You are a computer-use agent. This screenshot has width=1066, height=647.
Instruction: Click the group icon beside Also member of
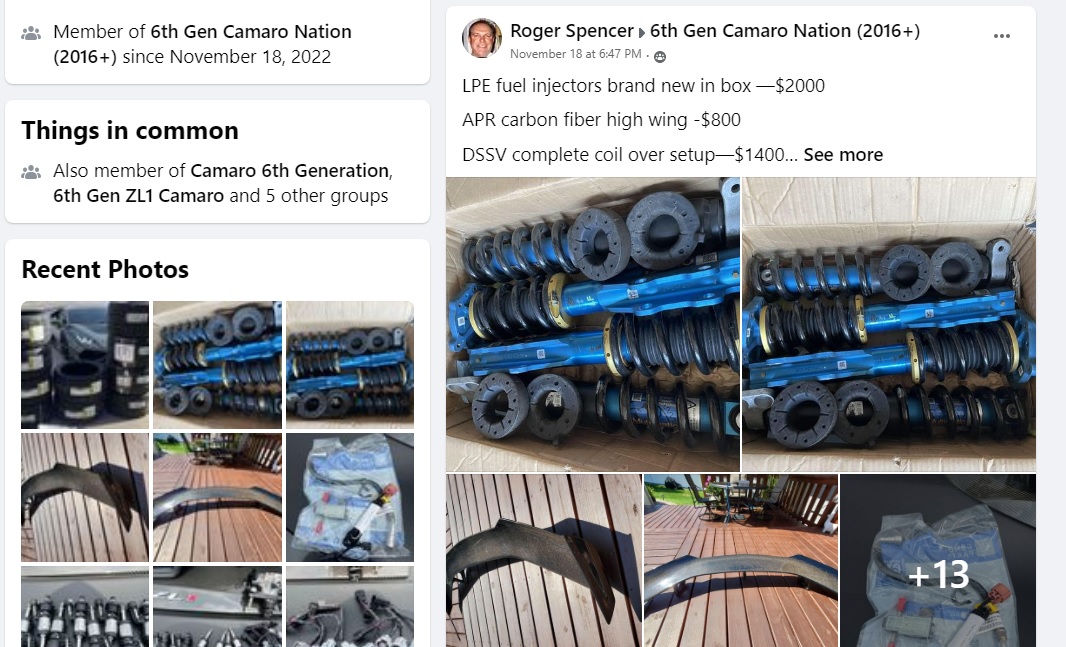tap(31, 172)
